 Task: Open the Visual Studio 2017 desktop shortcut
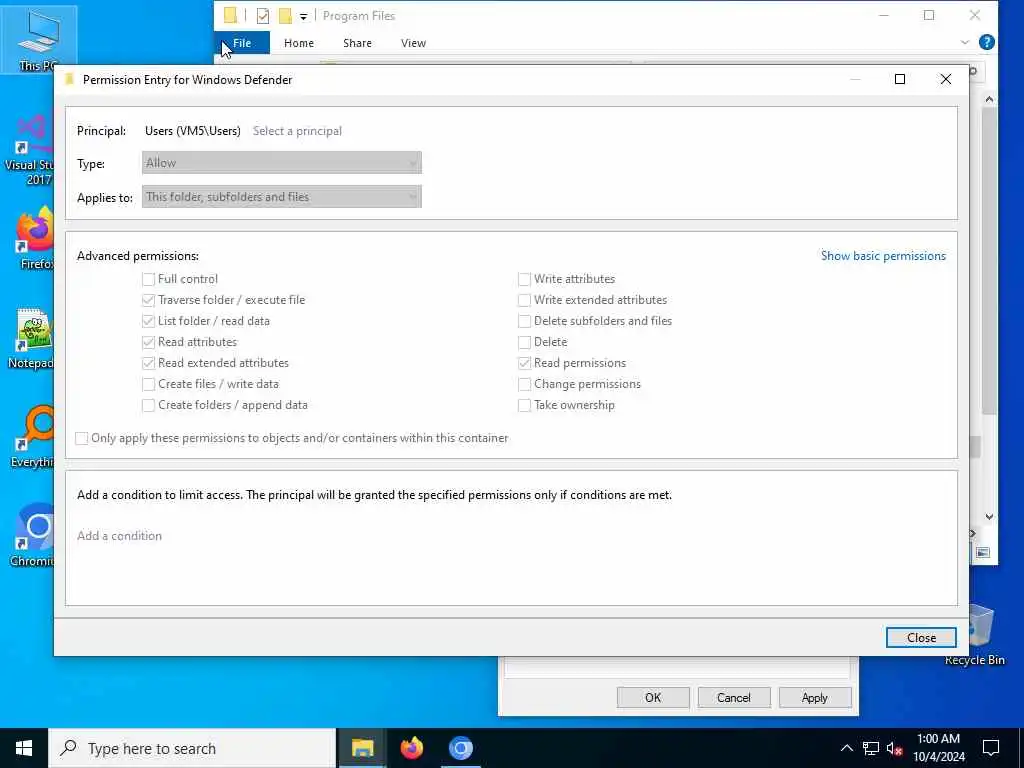(29, 149)
